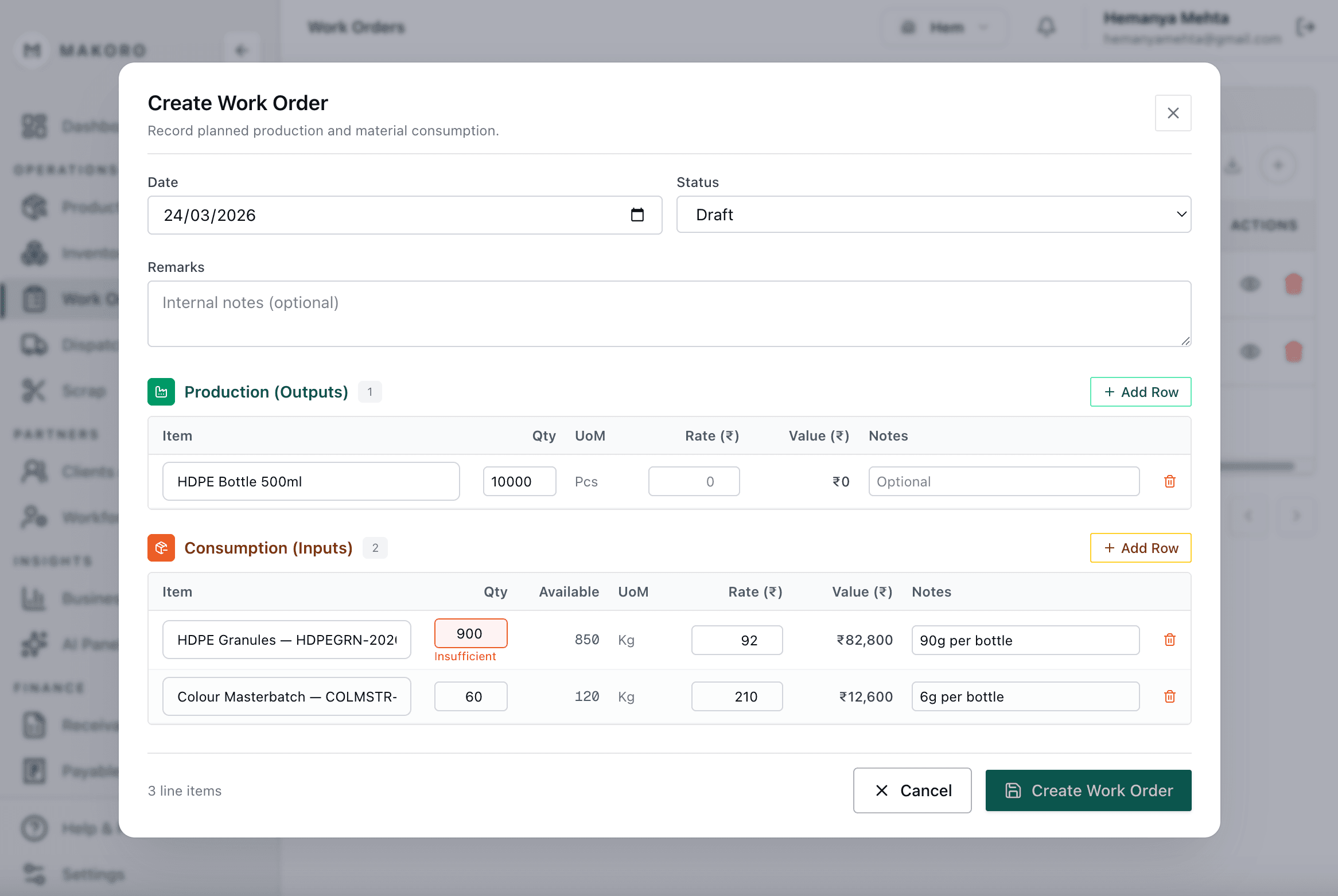Click the 'Insufficient' warning text
Image resolution: width=1338 pixels, height=896 pixels.
click(x=465, y=656)
